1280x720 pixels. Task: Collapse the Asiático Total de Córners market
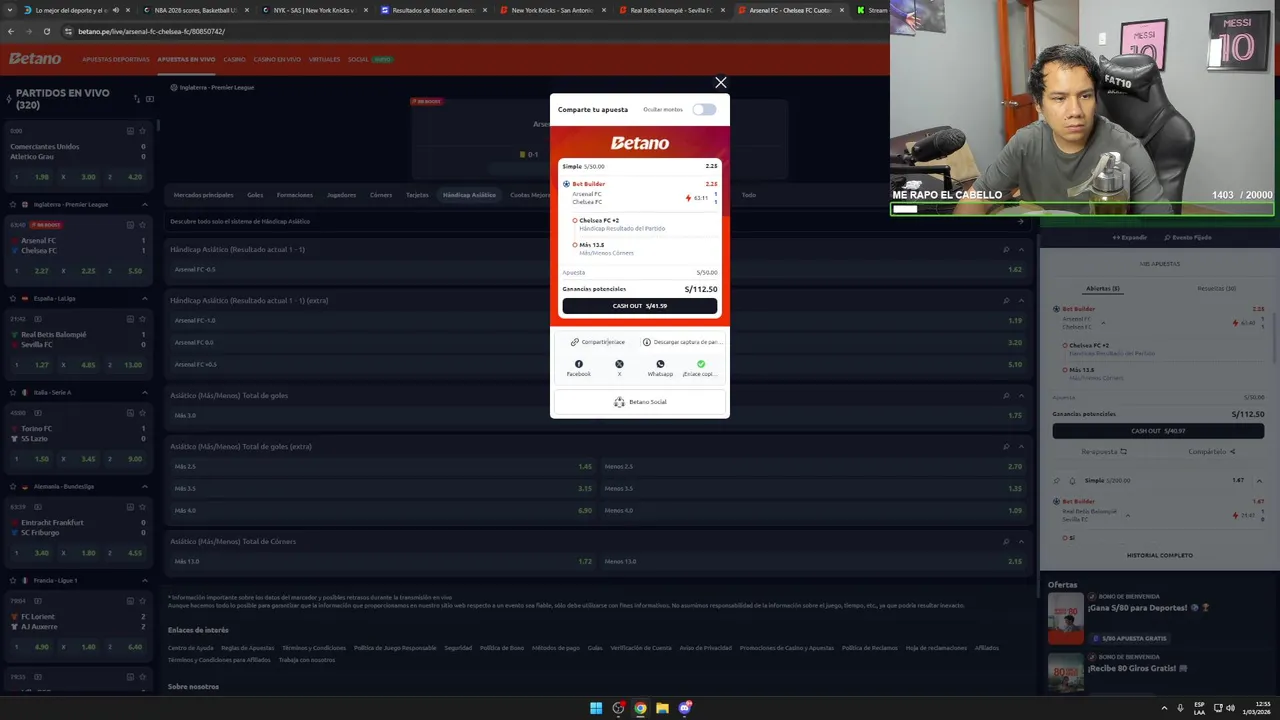pyautogui.click(x=1021, y=541)
